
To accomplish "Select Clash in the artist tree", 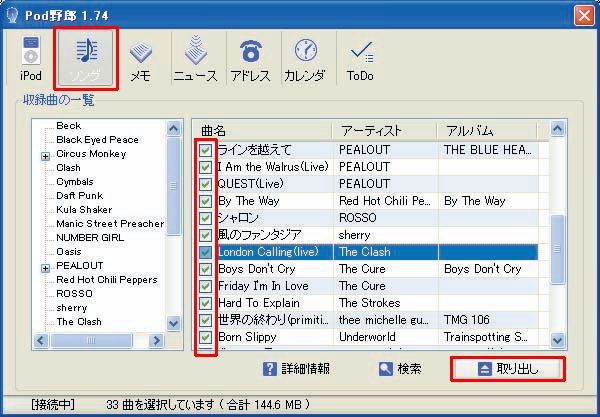I will click(x=68, y=168).
